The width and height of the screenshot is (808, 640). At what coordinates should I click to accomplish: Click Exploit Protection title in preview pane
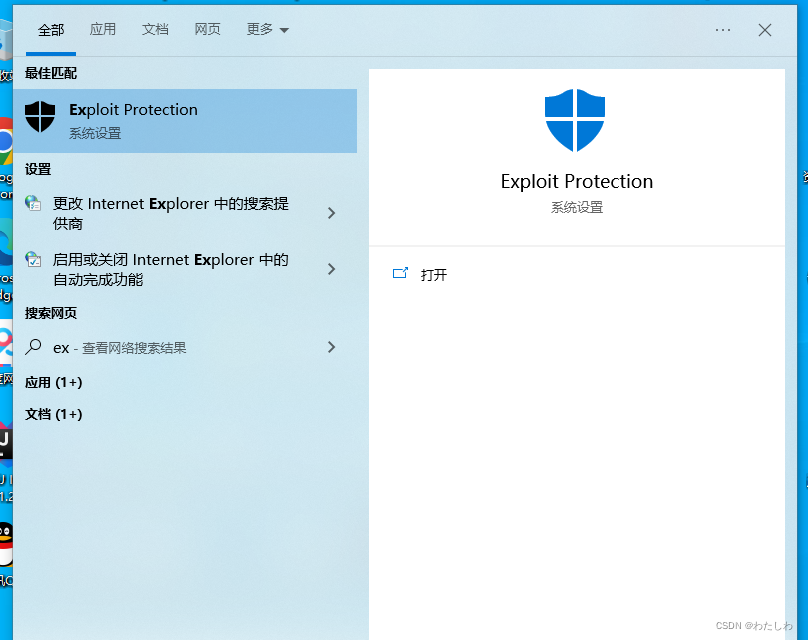click(x=577, y=181)
